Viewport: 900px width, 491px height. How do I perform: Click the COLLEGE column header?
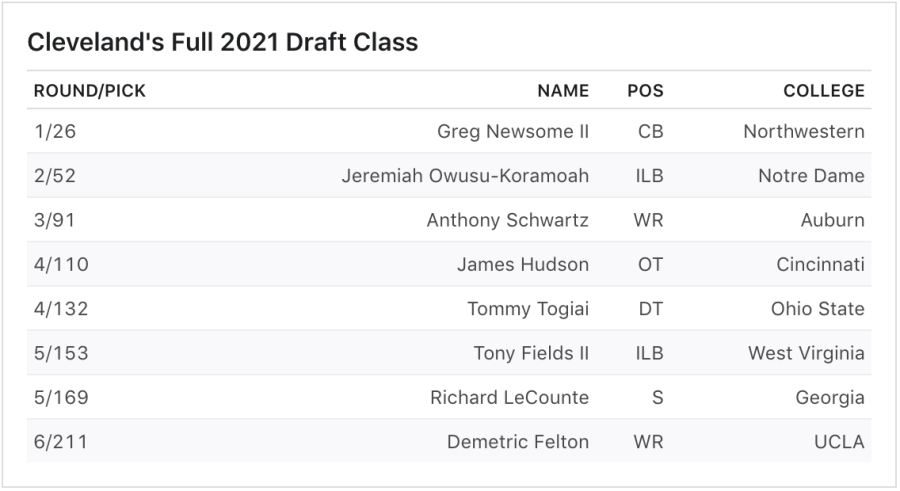[823, 91]
